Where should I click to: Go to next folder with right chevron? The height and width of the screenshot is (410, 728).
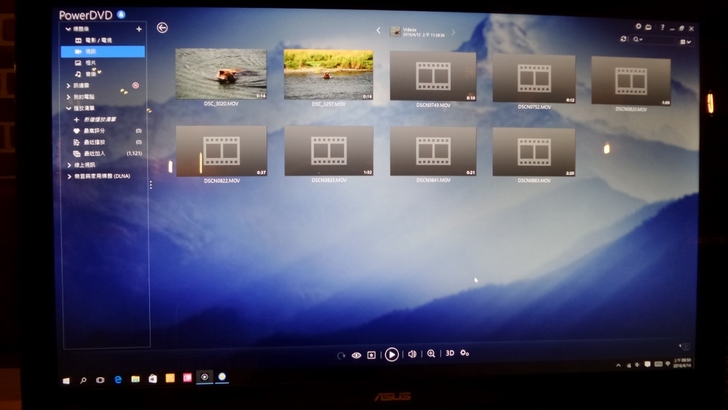tap(454, 32)
